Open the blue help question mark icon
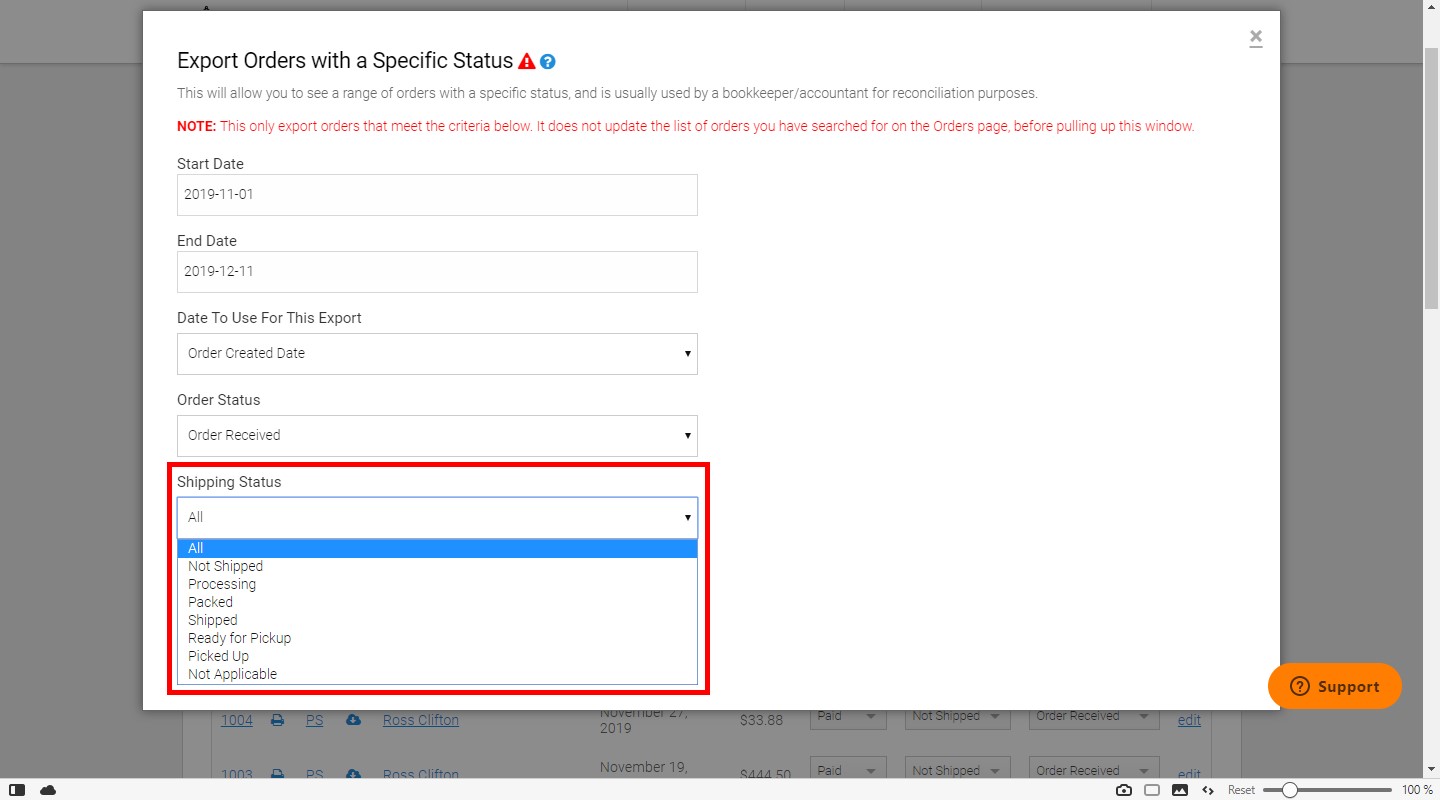The width and height of the screenshot is (1440, 800). pos(548,61)
